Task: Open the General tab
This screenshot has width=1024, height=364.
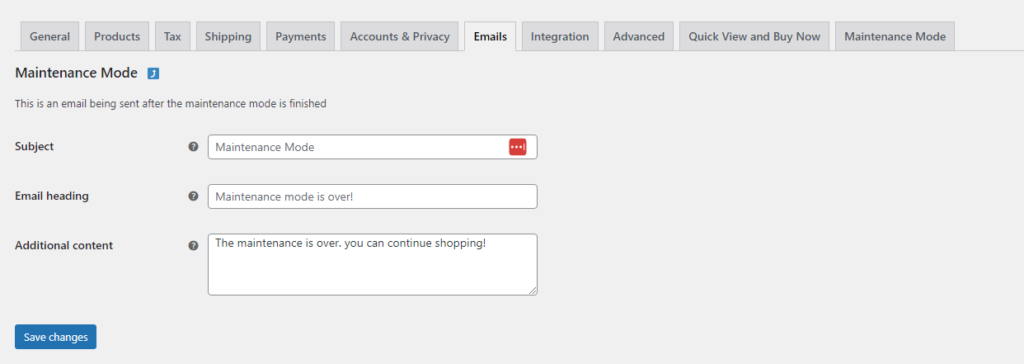Action: (x=50, y=37)
